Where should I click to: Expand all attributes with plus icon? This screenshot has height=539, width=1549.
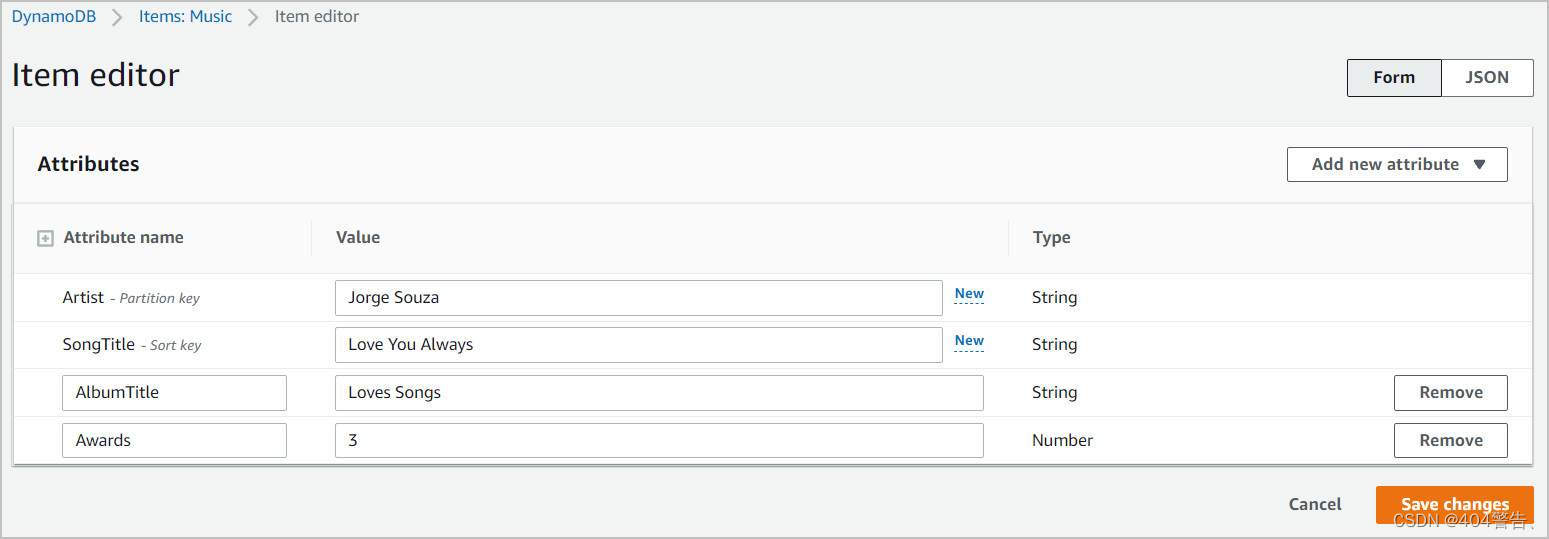[45, 238]
